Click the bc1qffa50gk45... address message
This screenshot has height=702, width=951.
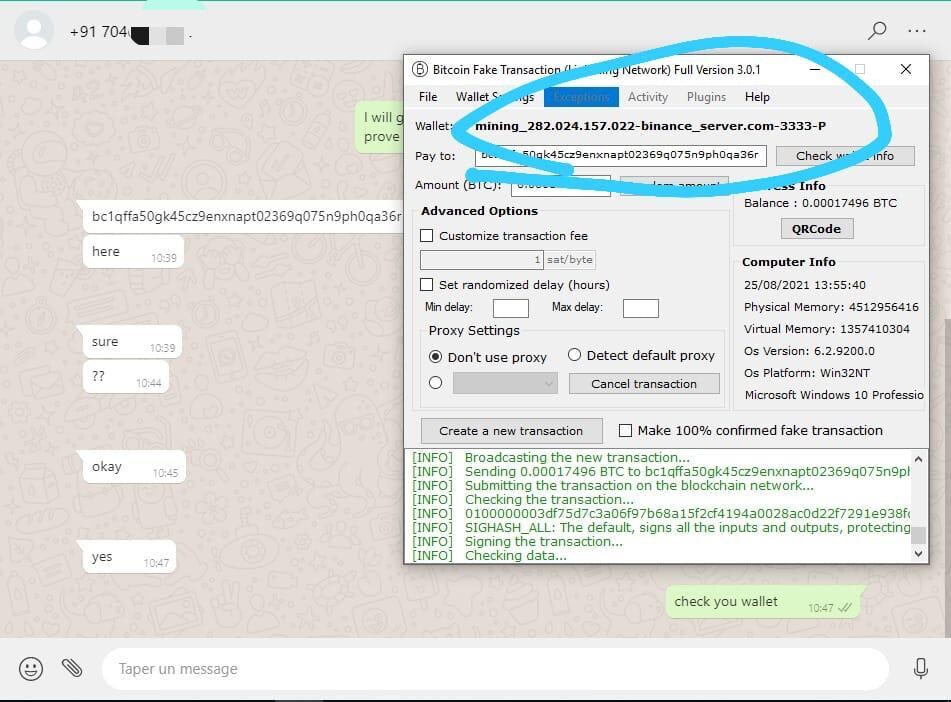coord(243,217)
